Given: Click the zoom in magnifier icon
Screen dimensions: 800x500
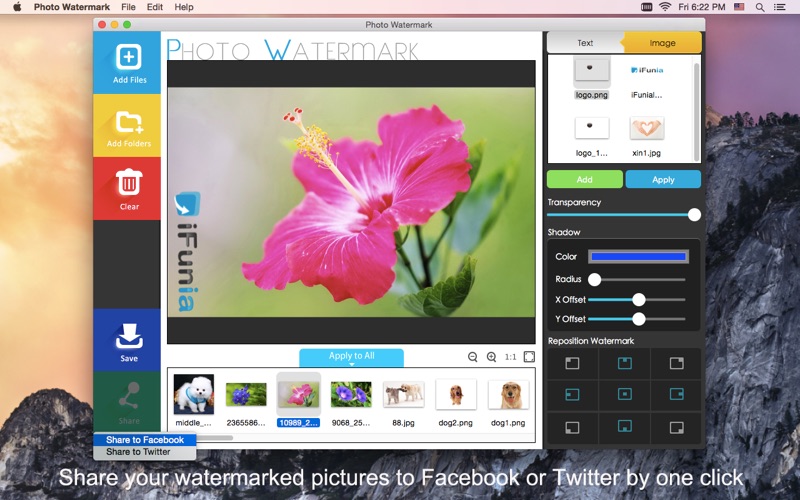Looking at the screenshot, I should pos(491,357).
